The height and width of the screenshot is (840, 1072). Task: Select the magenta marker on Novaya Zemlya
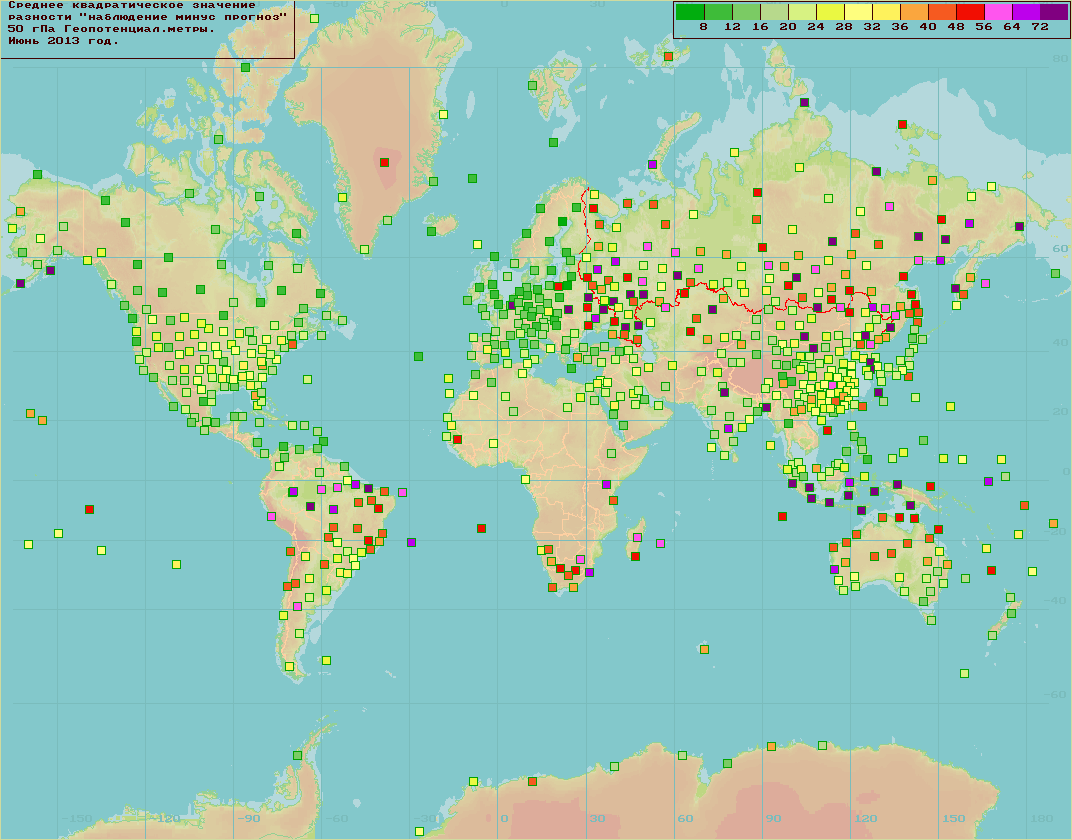point(652,164)
